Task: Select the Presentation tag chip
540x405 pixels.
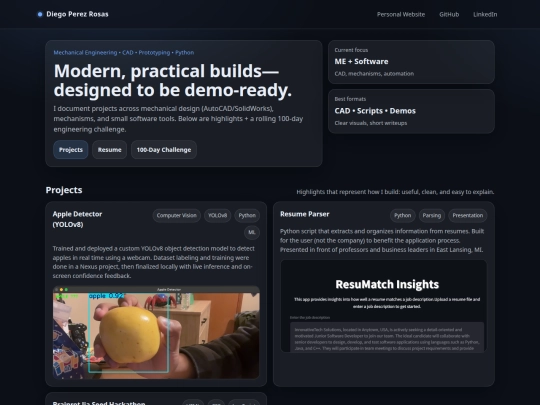Action: coord(468,216)
